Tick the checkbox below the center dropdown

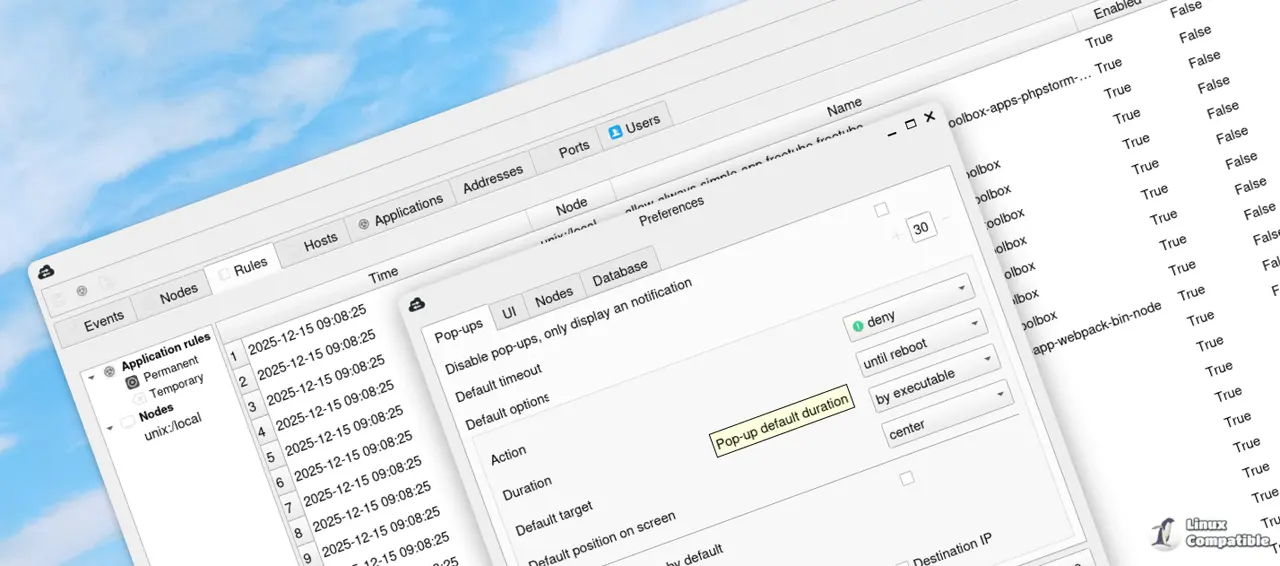point(907,479)
